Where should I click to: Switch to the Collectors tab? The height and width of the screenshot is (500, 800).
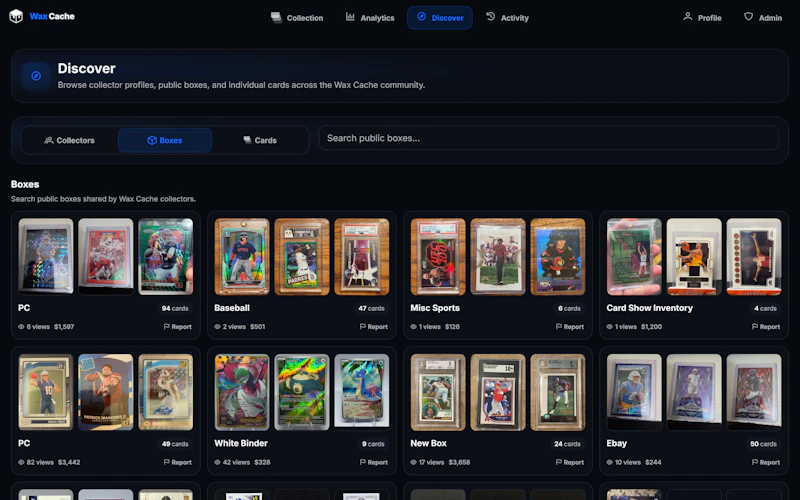(69, 140)
